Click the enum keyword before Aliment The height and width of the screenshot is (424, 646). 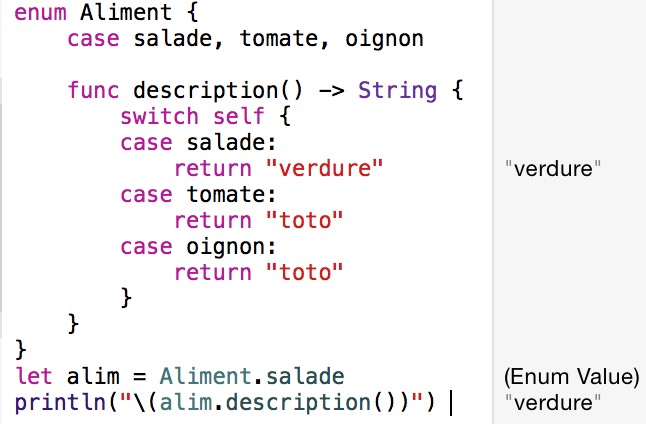click(40, 12)
